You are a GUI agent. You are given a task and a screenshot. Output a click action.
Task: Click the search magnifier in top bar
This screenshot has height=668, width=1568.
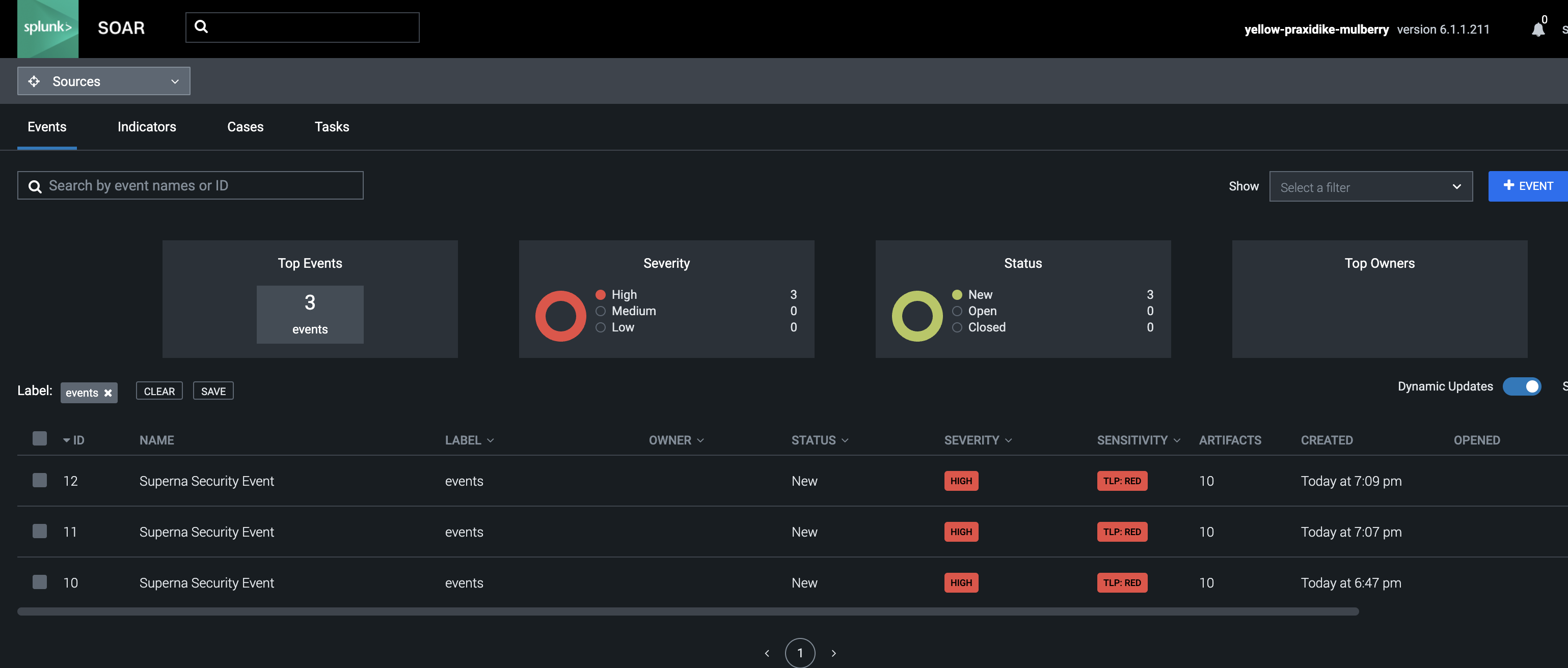coord(201,26)
